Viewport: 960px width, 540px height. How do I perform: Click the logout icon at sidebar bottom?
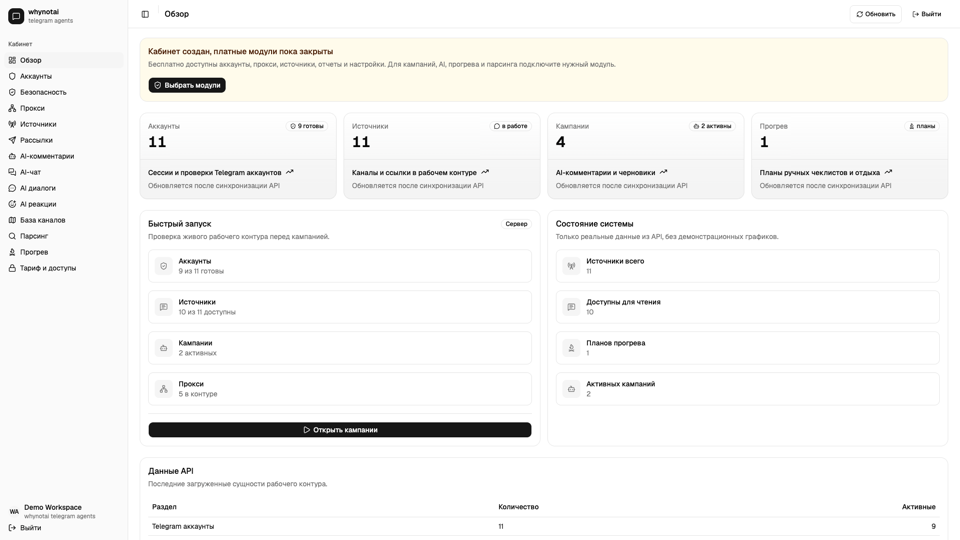coord(12,528)
